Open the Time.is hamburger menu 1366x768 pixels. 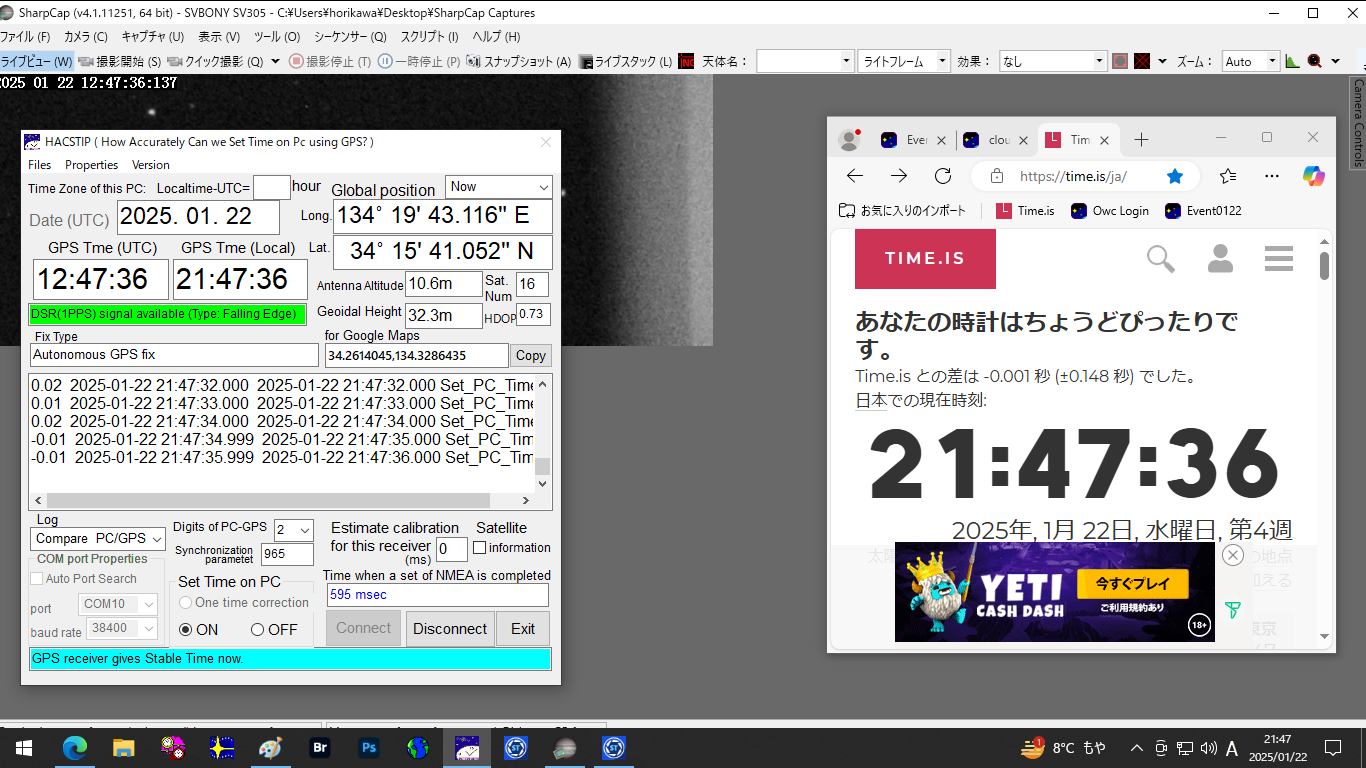(x=1278, y=259)
